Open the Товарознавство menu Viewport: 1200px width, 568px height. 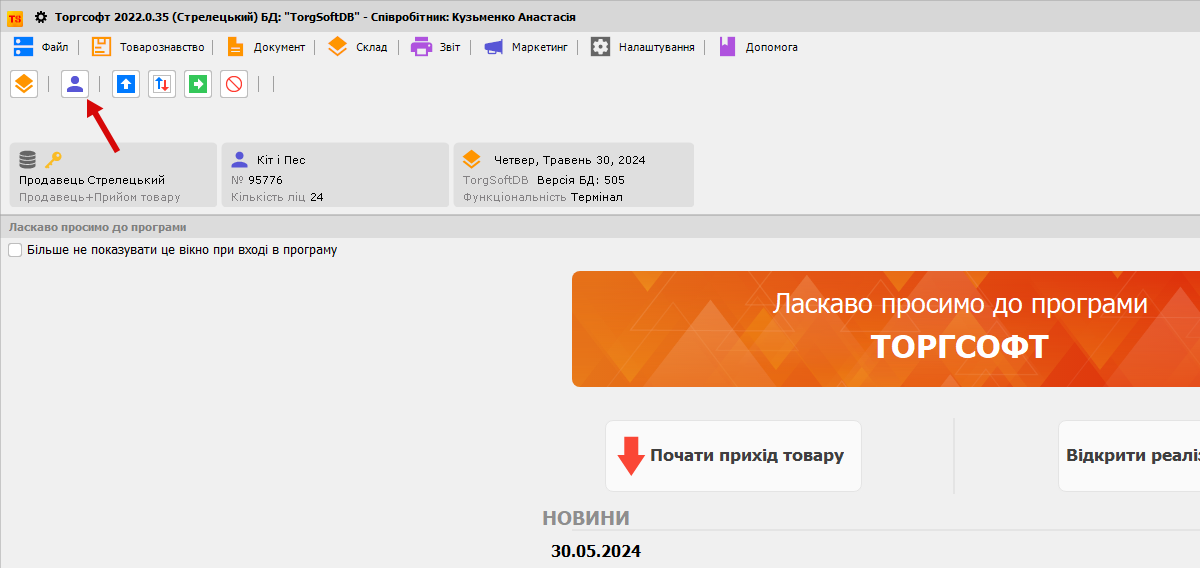[148, 47]
